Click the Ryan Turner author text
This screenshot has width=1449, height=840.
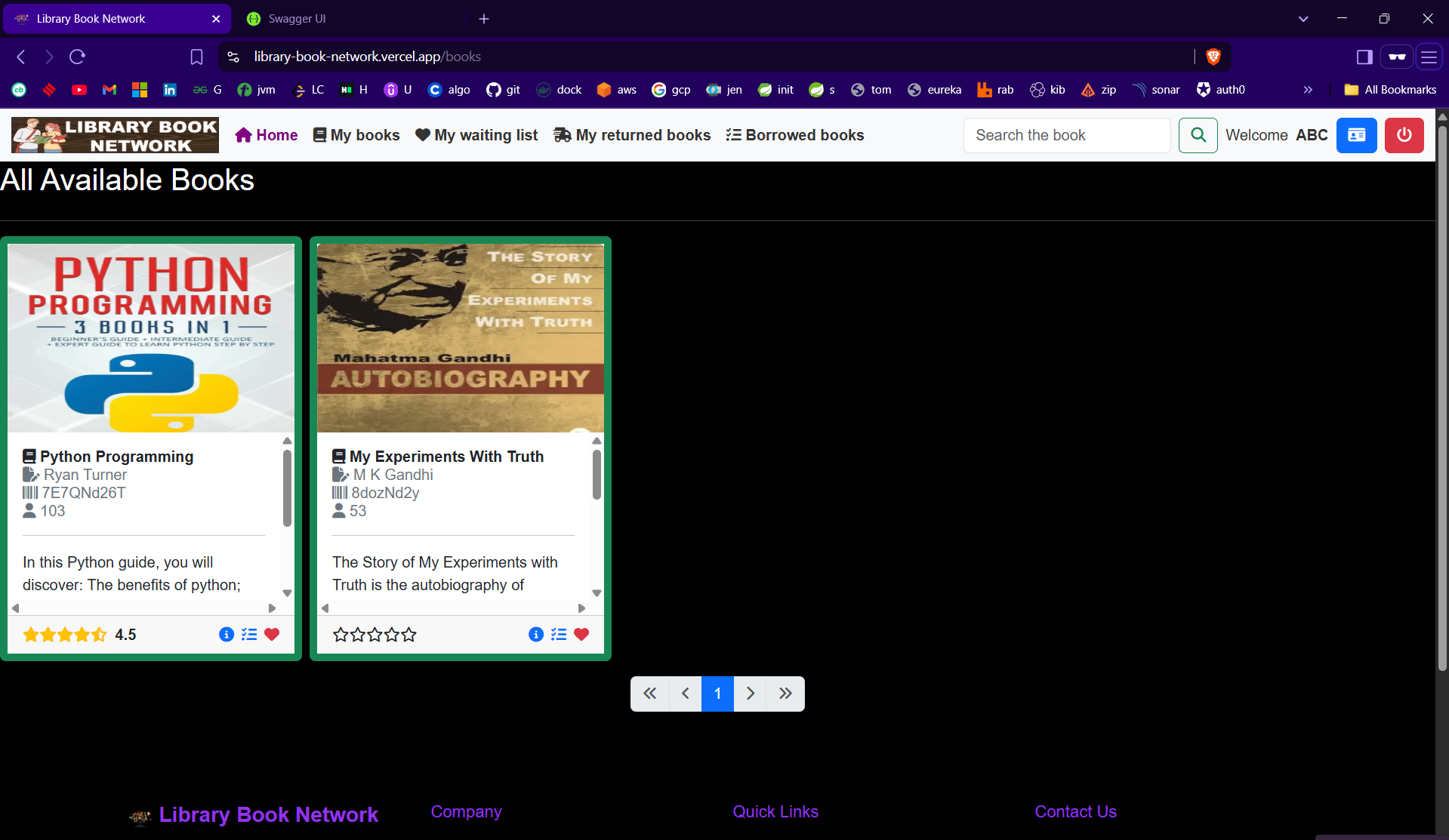(x=85, y=475)
